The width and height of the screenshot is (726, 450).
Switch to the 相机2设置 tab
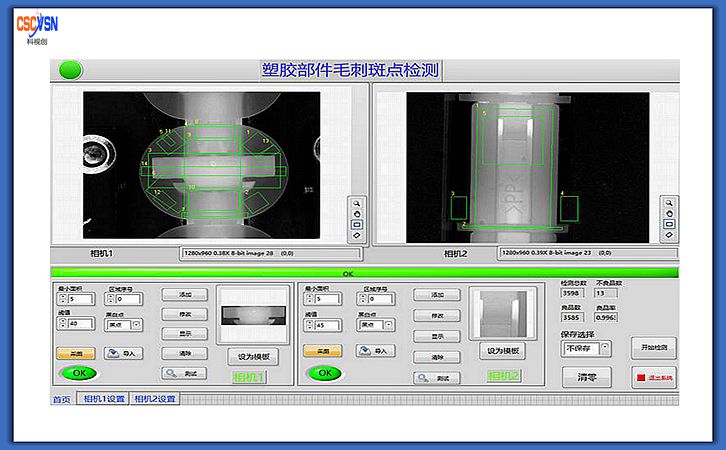coord(156,399)
